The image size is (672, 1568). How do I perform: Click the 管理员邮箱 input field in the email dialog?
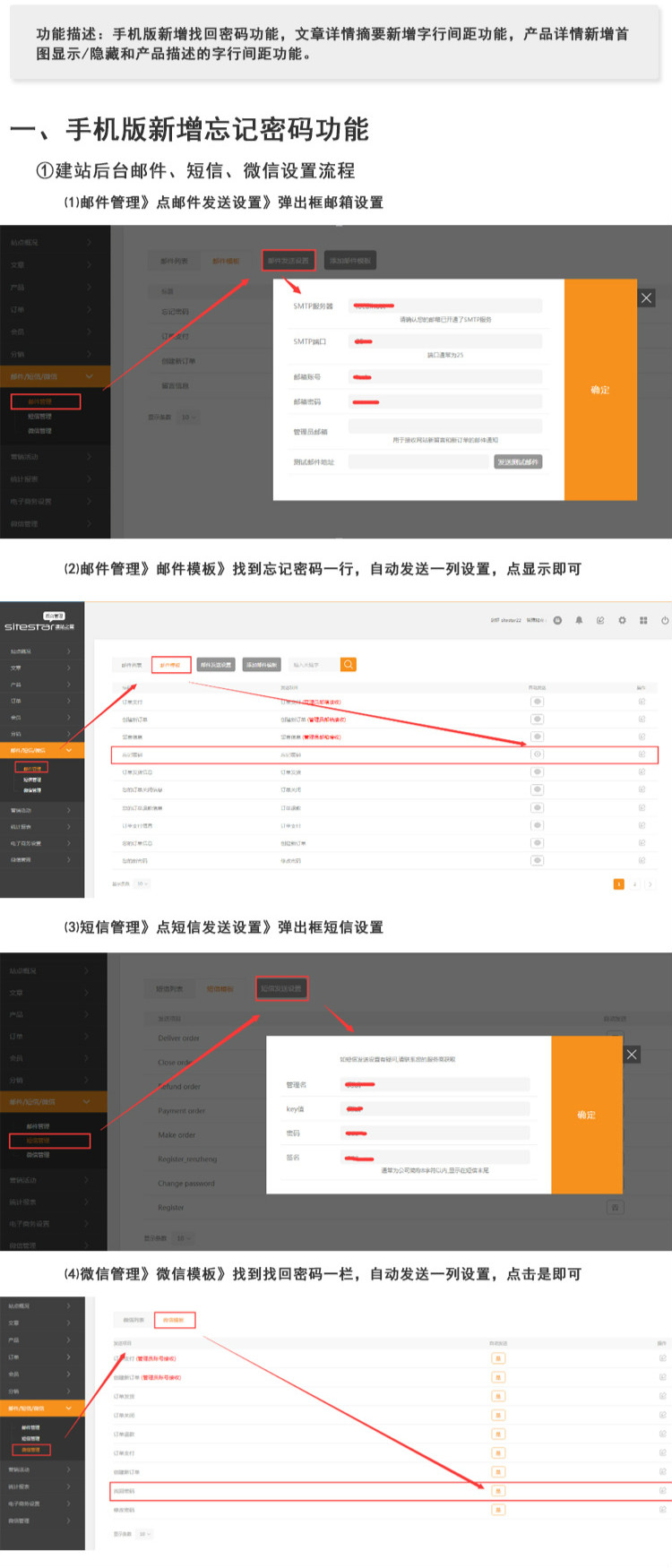(445, 426)
